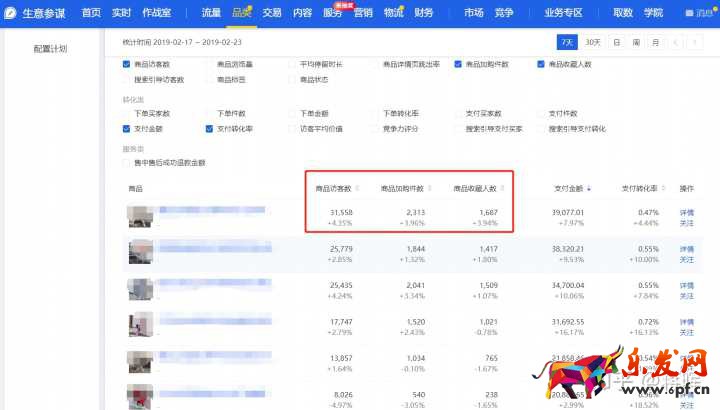Check the 售中售后成功退款金额 checkbox
This screenshot has height=410, width=720.
tap(125, 162)
